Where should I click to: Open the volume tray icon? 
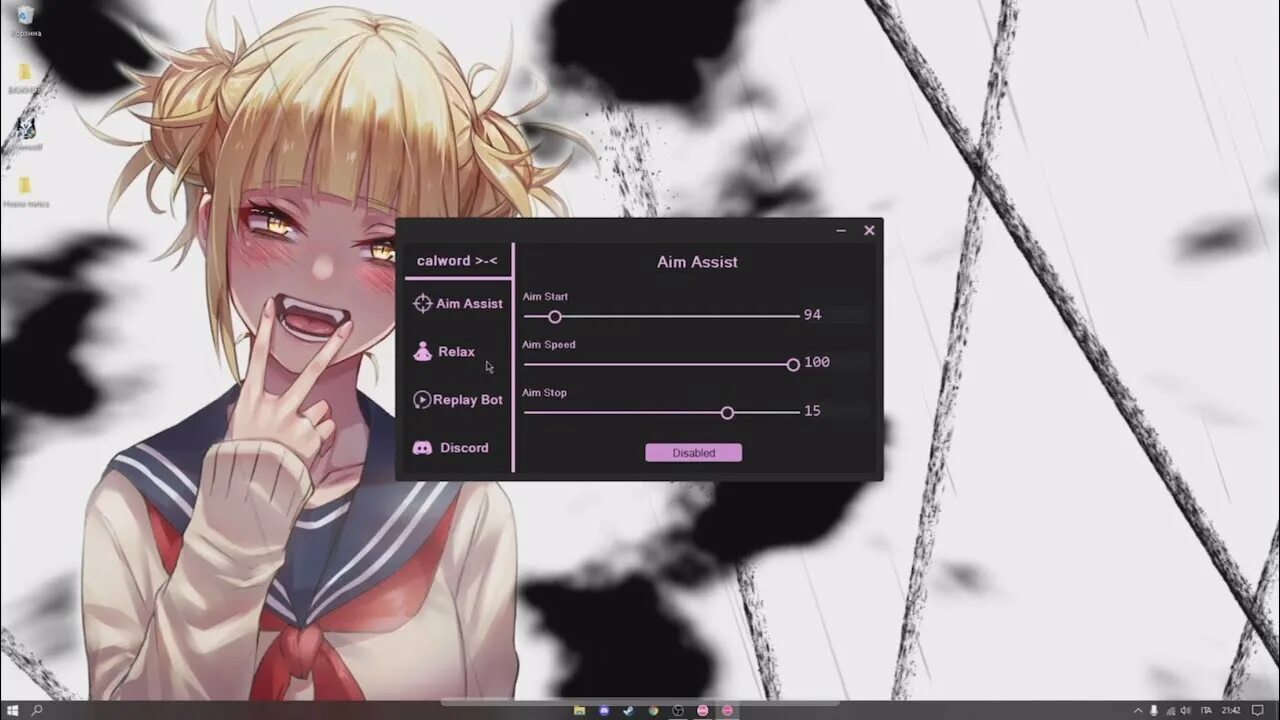point(1186,710)
